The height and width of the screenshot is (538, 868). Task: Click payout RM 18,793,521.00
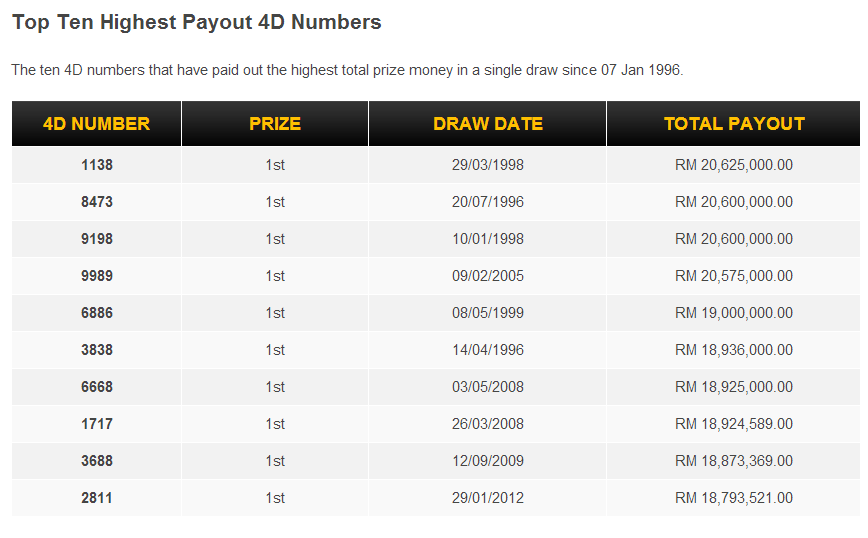tap(733, 498)
